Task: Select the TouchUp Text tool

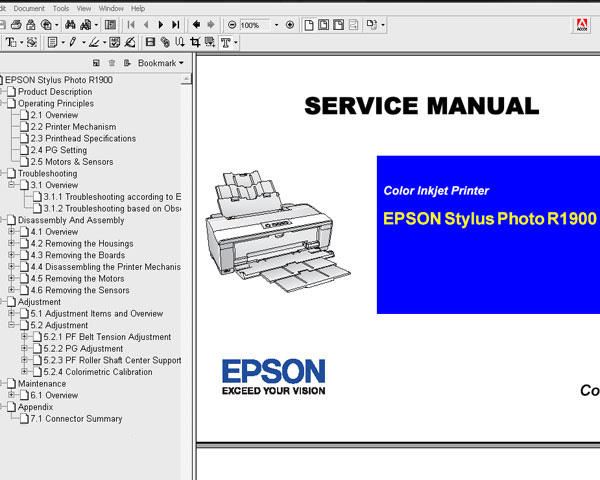Action: click(226, 42)
